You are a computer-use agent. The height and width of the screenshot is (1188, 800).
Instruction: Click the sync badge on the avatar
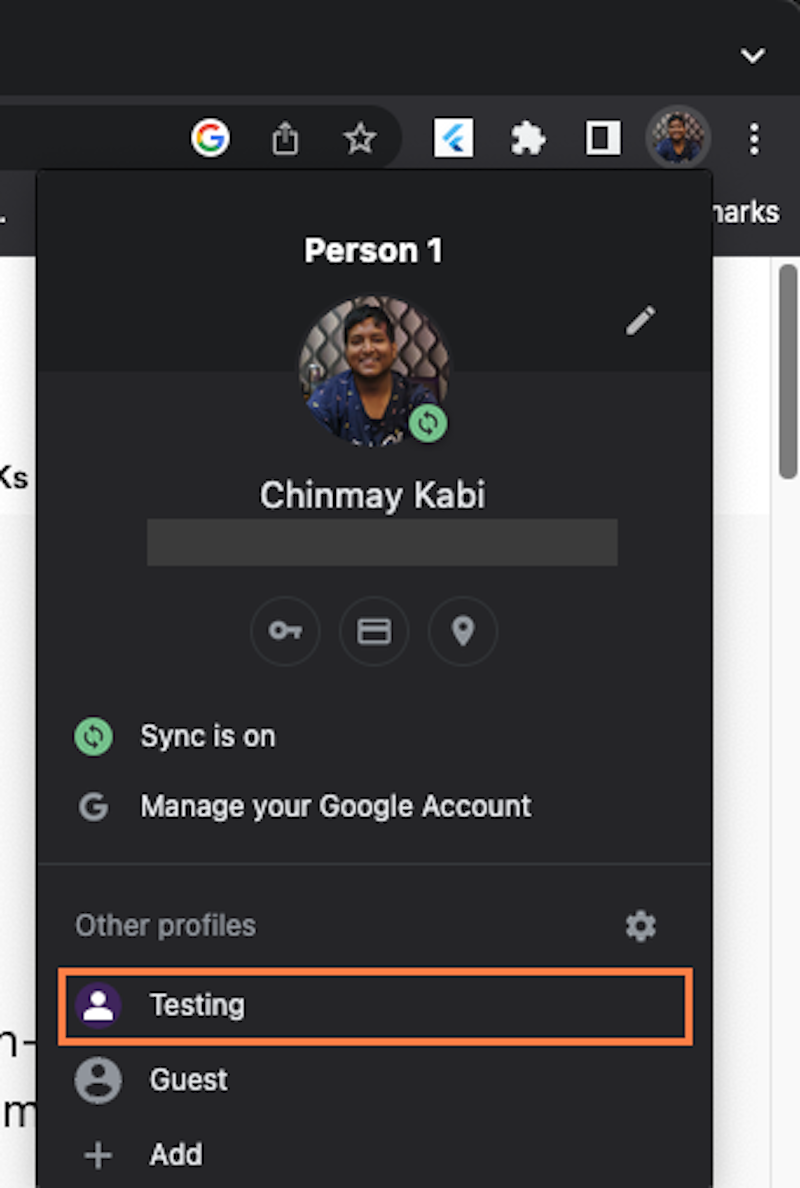[428, 423]
